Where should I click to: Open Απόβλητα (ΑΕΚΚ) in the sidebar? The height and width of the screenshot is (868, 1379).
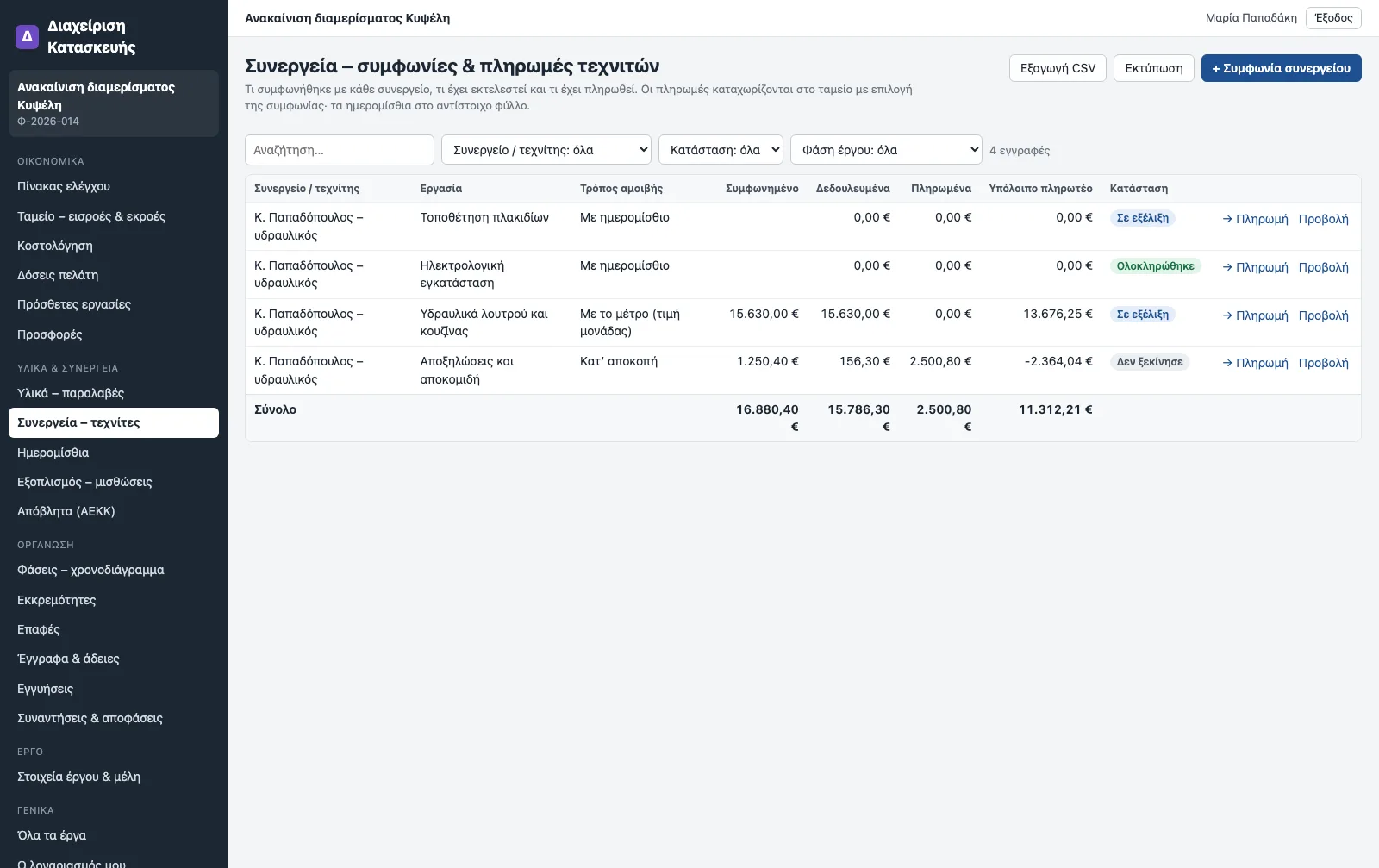pos(114,511)
